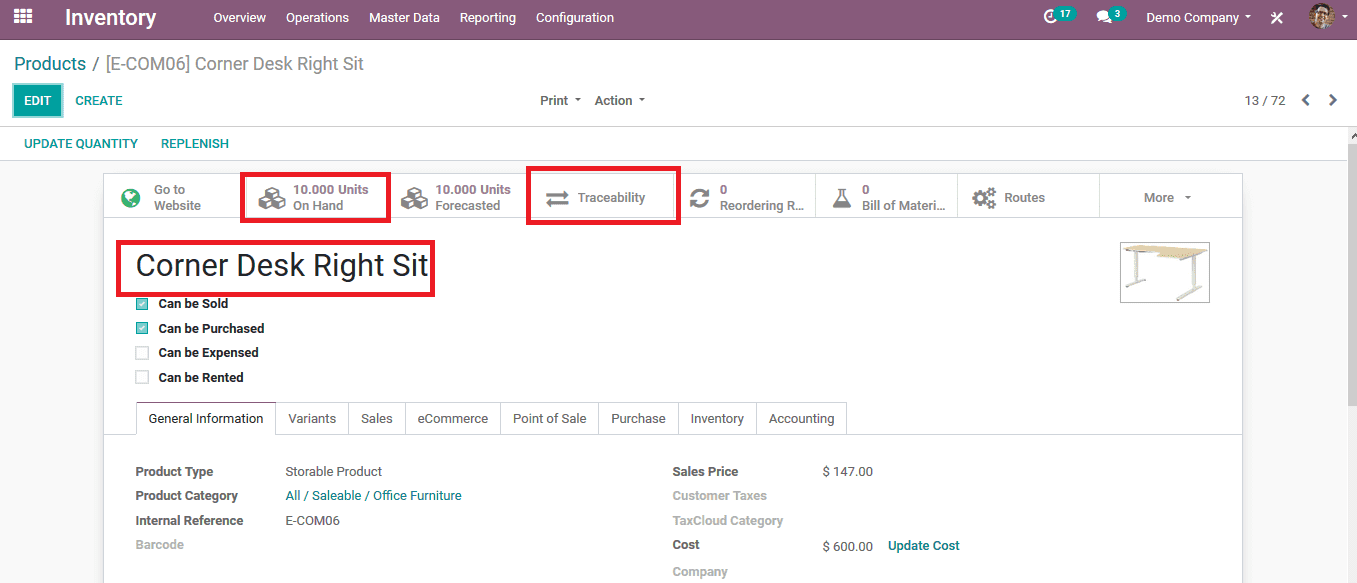Viewport: 1357px width, 583px height.
Task: Click the EDIT button
Action: click(38, 101)
